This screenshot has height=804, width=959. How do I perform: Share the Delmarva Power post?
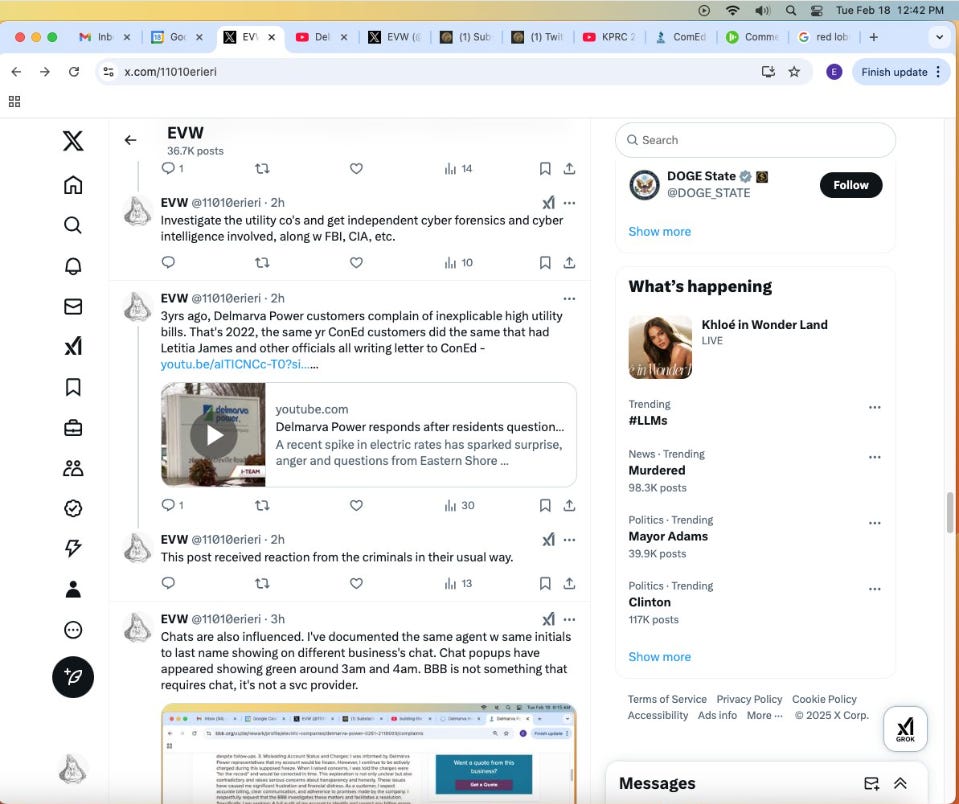(569, 505)
